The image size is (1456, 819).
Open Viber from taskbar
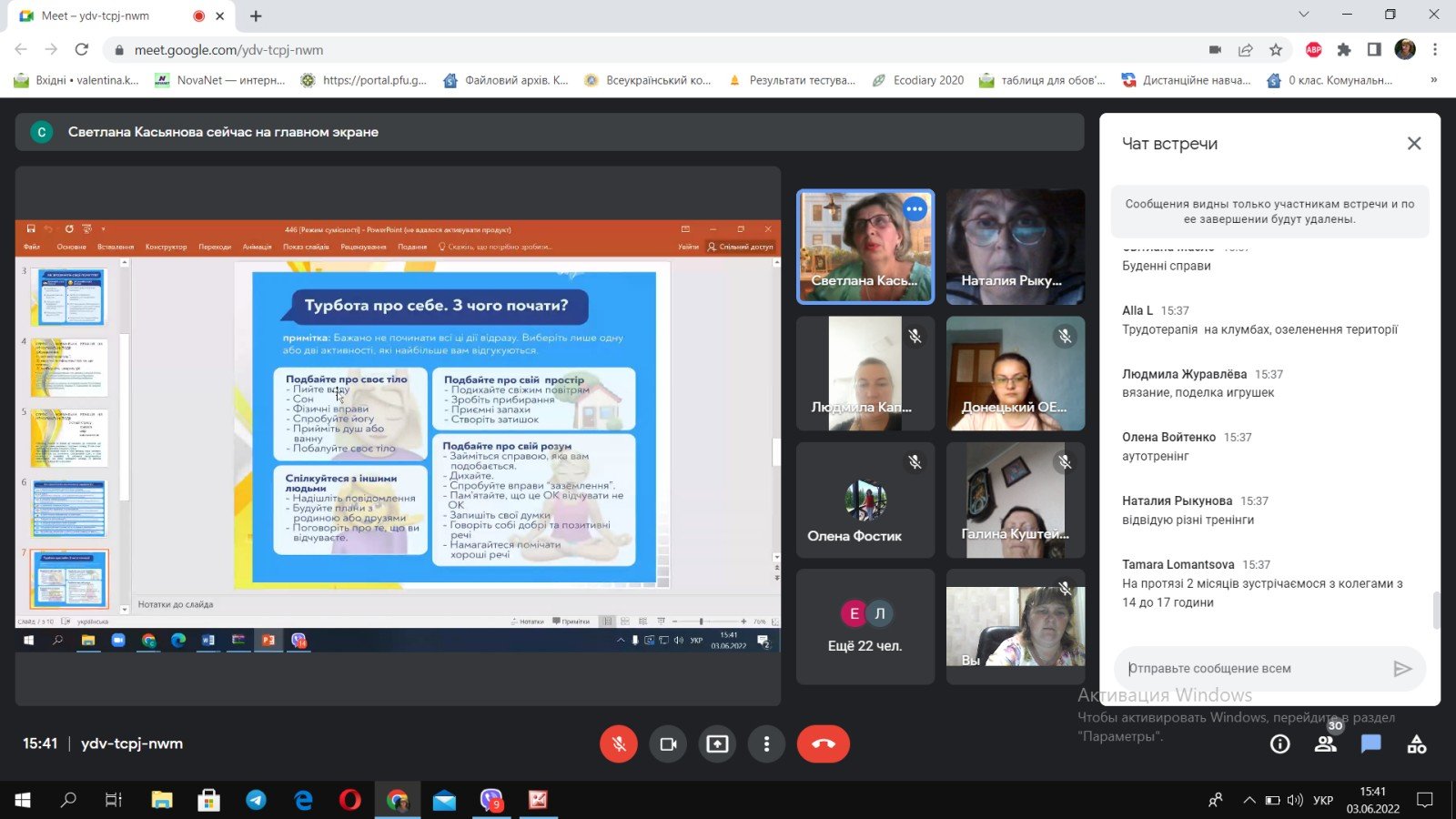point(491,800)
